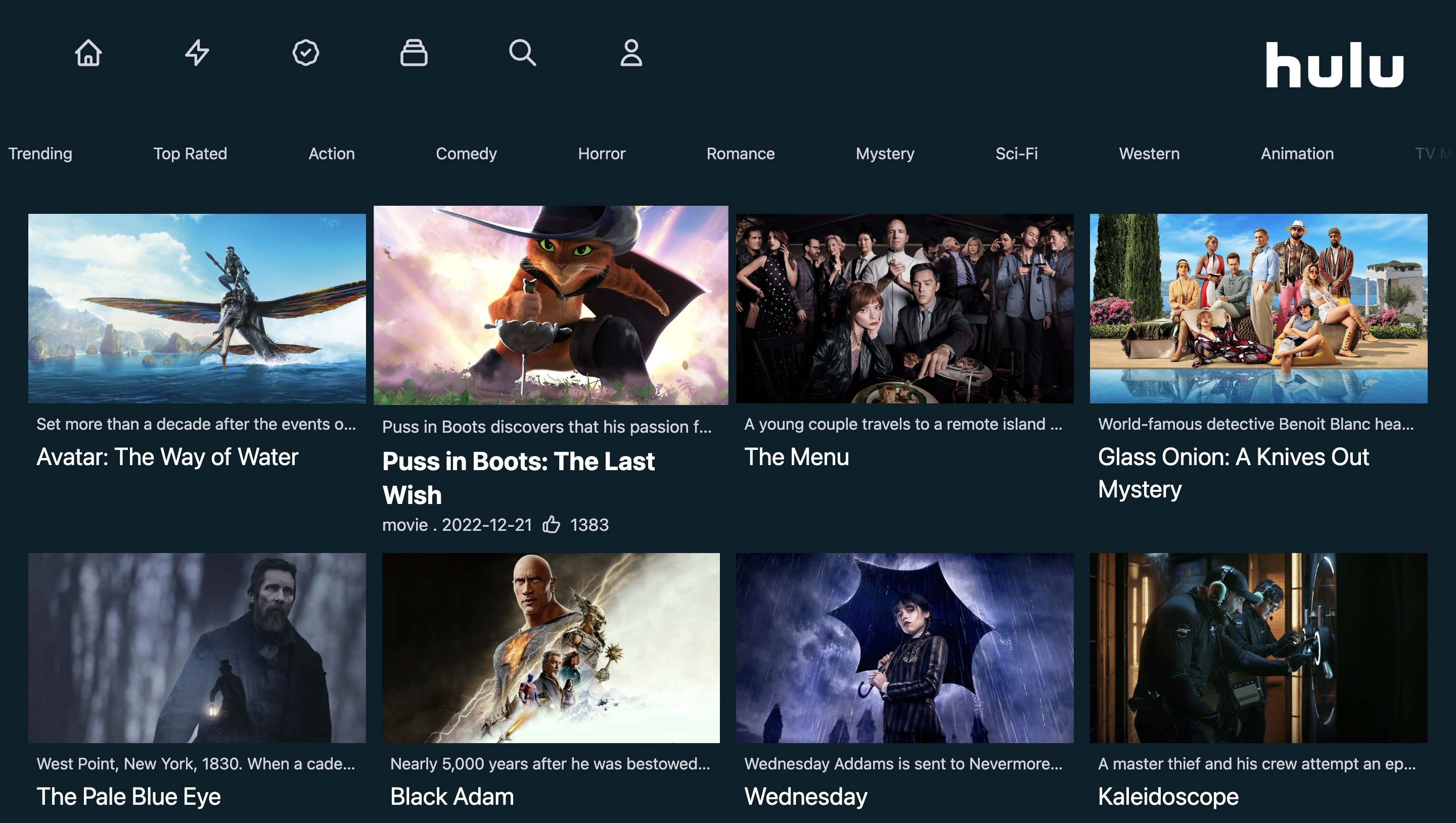1456x823 pixels.
Task: Choose the Sci-Fi genre
Action: [x=1016, y=154]
